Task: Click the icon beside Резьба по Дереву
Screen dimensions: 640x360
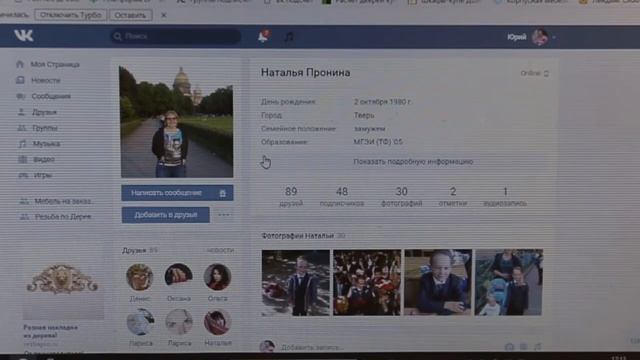Action: tap(25, 217)
